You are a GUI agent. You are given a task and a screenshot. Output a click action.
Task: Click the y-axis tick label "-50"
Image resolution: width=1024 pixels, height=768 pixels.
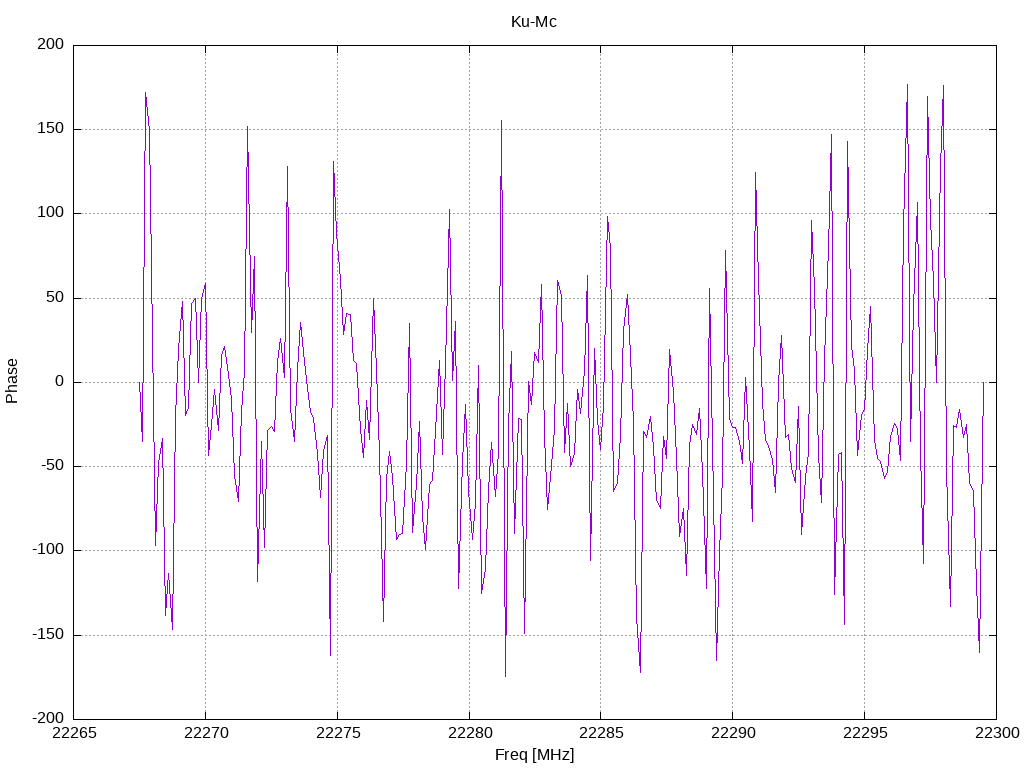tap(53, 466)
